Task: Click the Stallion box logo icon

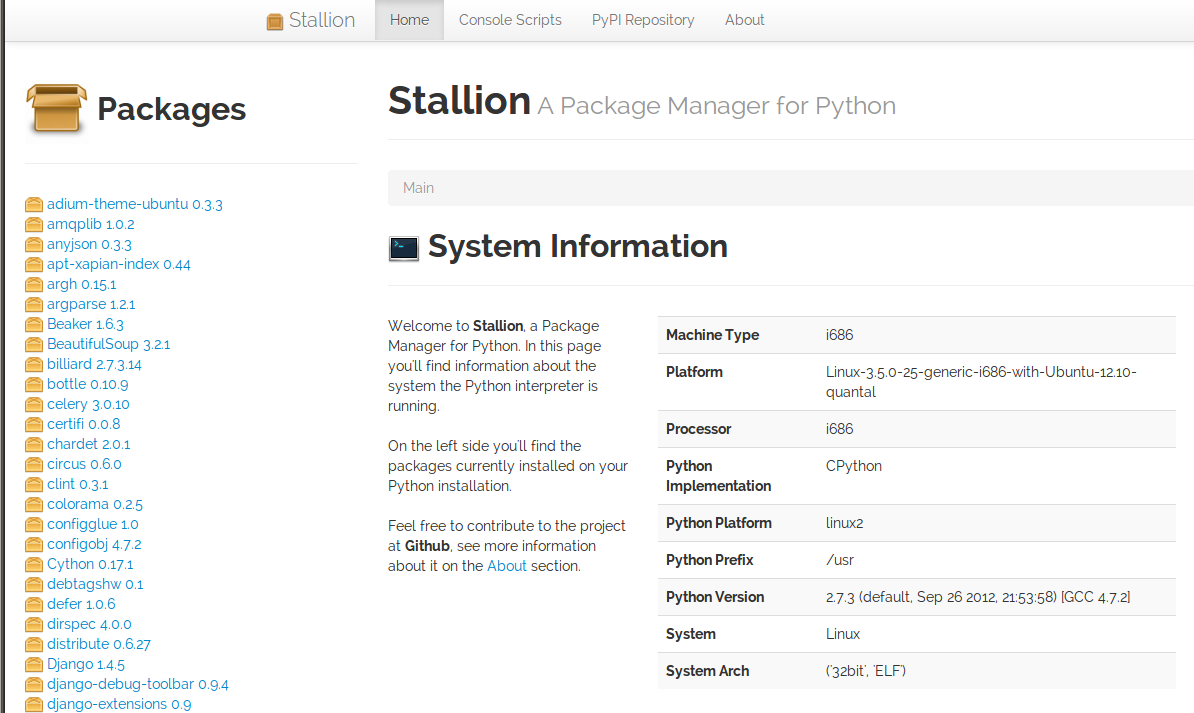Action: (275, 21)
